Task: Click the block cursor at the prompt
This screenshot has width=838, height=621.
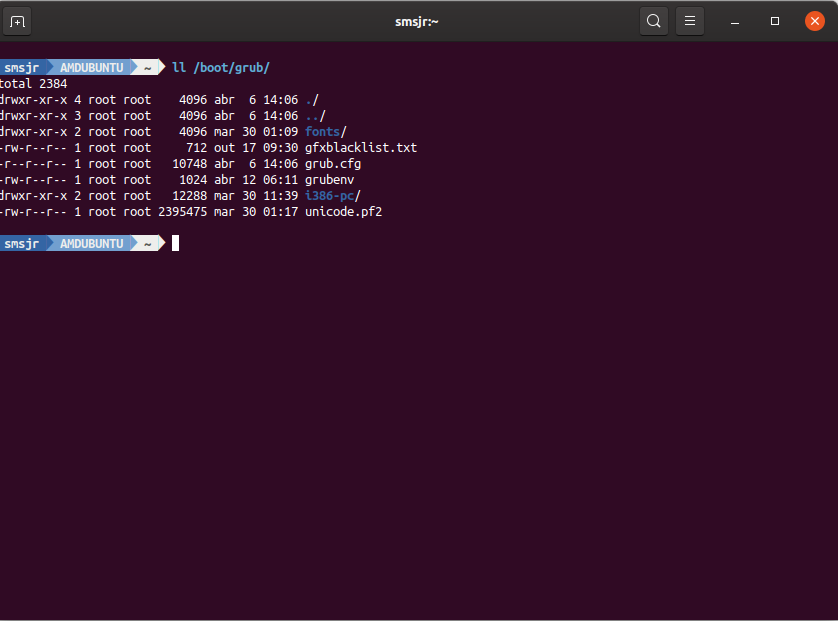Action: tap(175, 243)
